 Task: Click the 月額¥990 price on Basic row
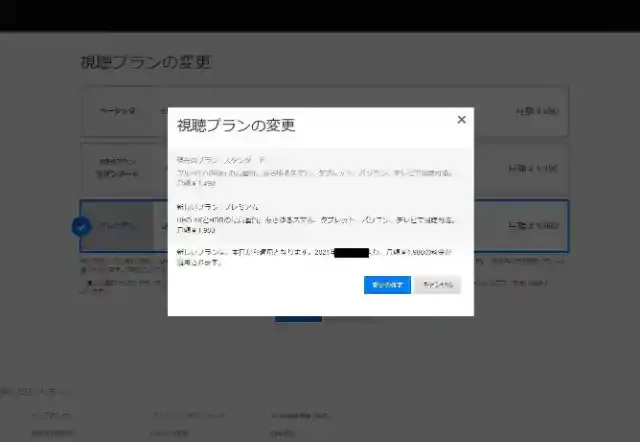(537, 111)
